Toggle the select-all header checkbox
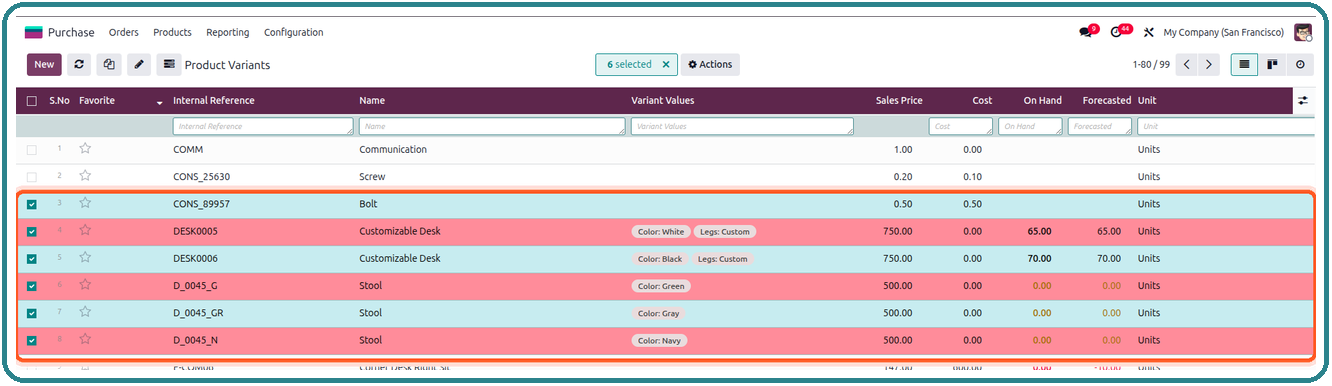This screenshot has height=386, width=1332. coord(32,101)
